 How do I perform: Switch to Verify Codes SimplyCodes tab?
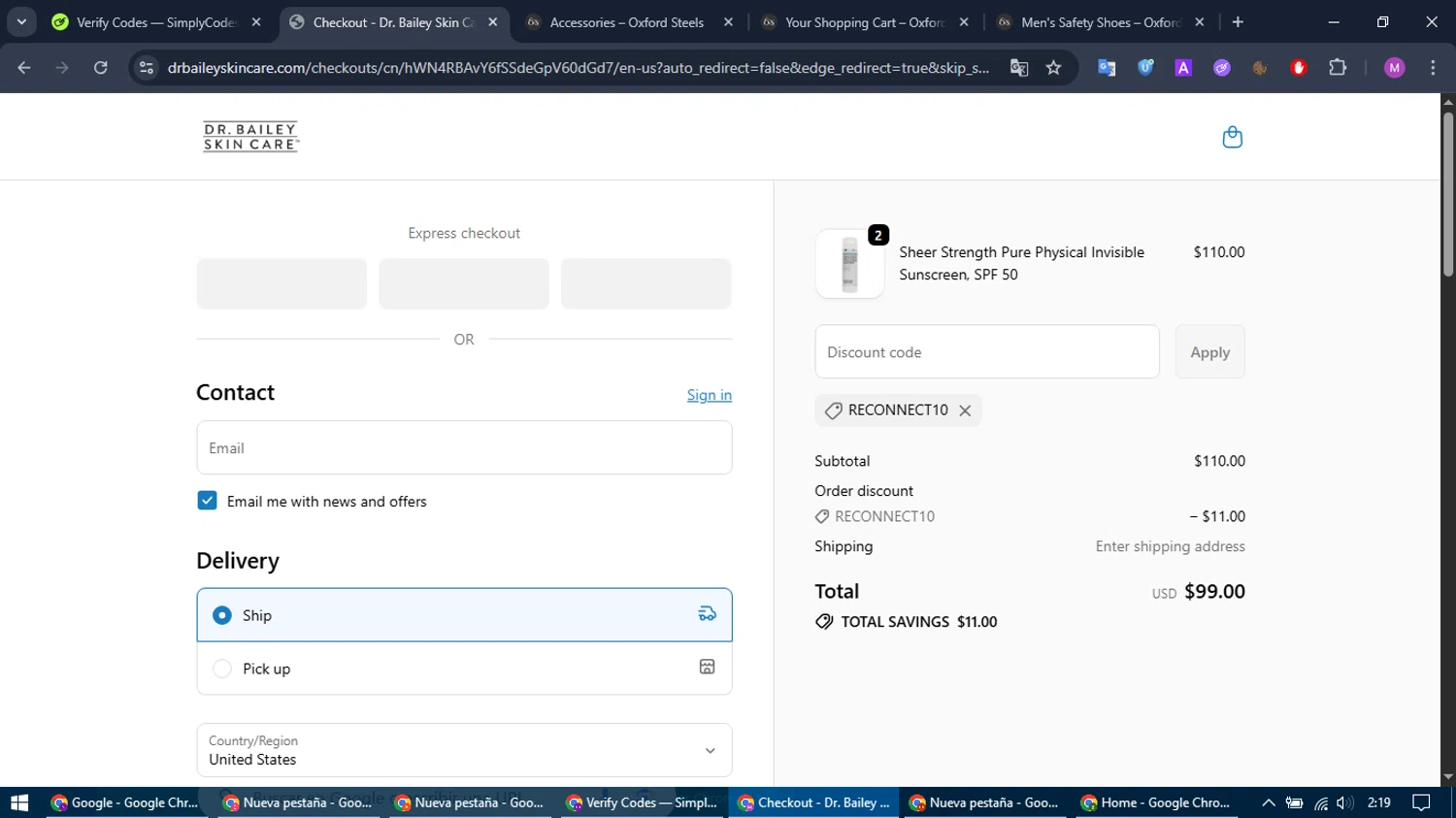point(155,22)
